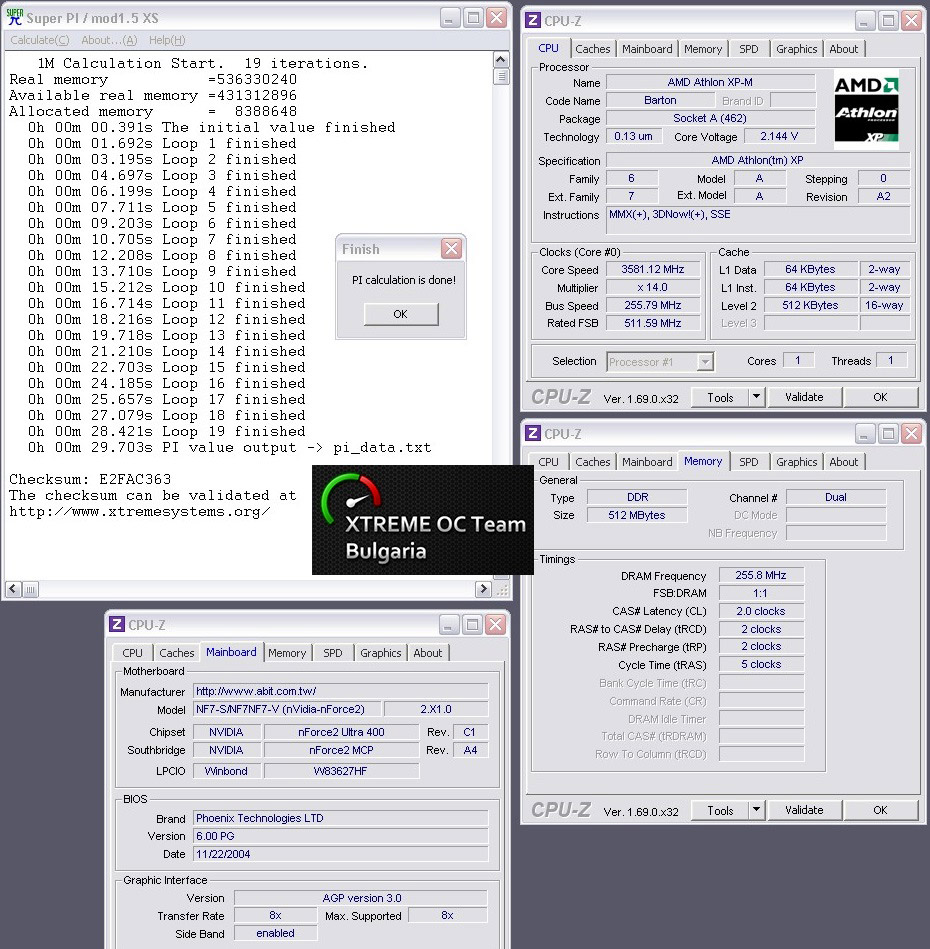Click the scroll right arrow in Super PI

coord(483,589)
